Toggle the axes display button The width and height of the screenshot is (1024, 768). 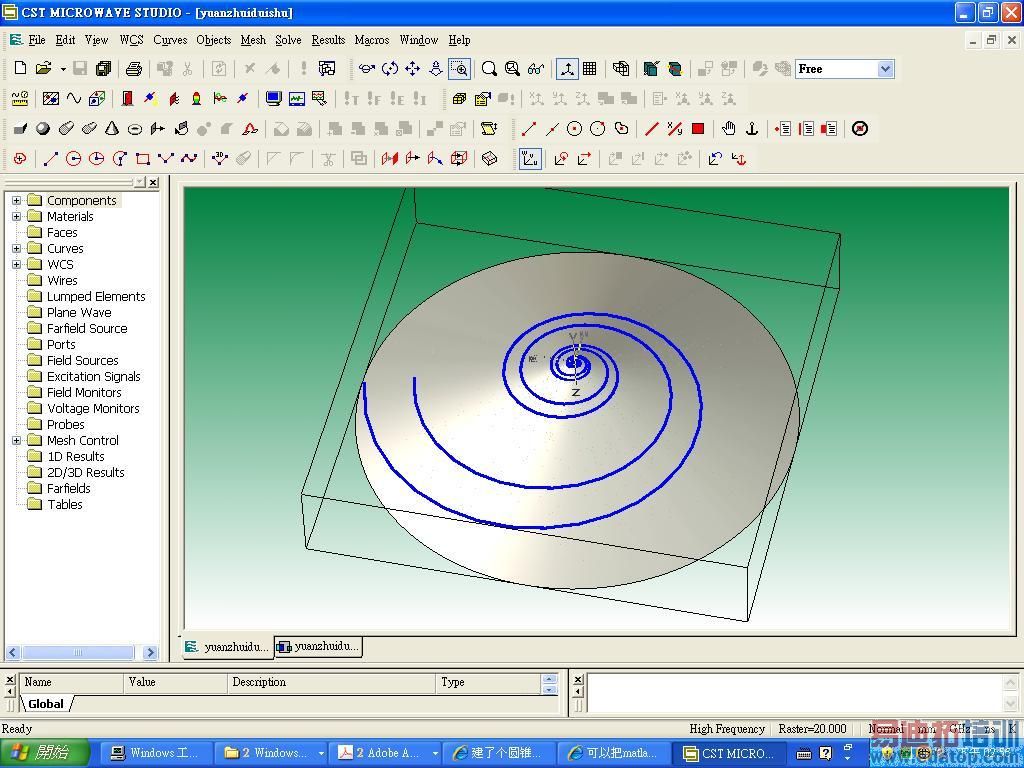coord(567,68)
